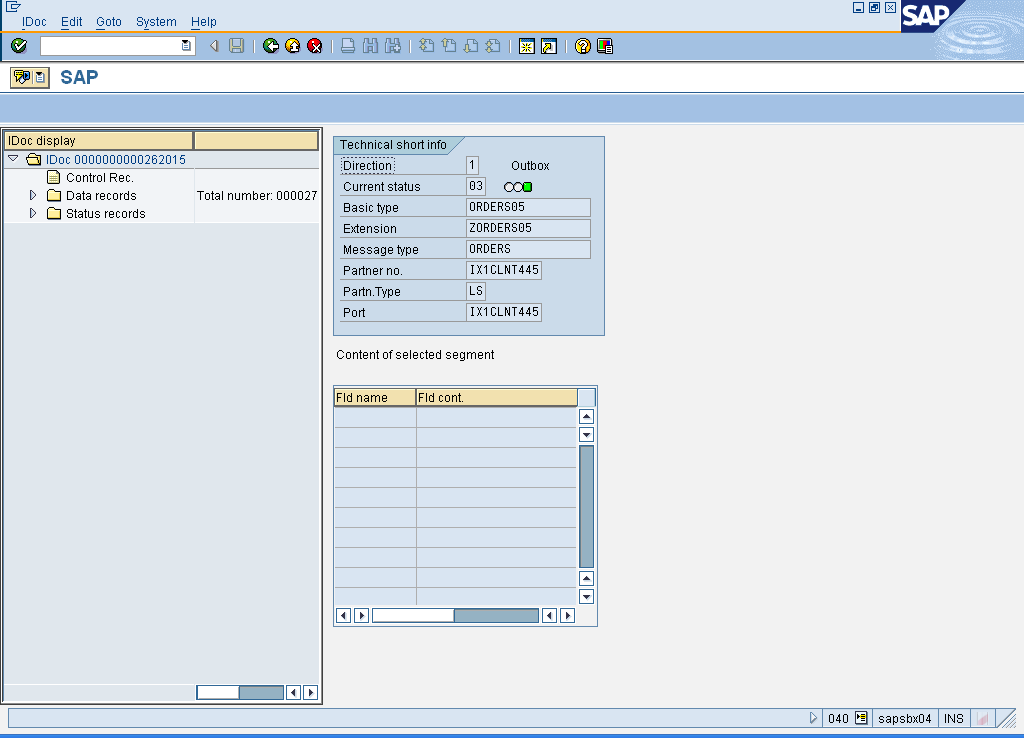This screenshot has width=1024, height=738.
Task: Open the Edit menu
Action: click(71, 22)
